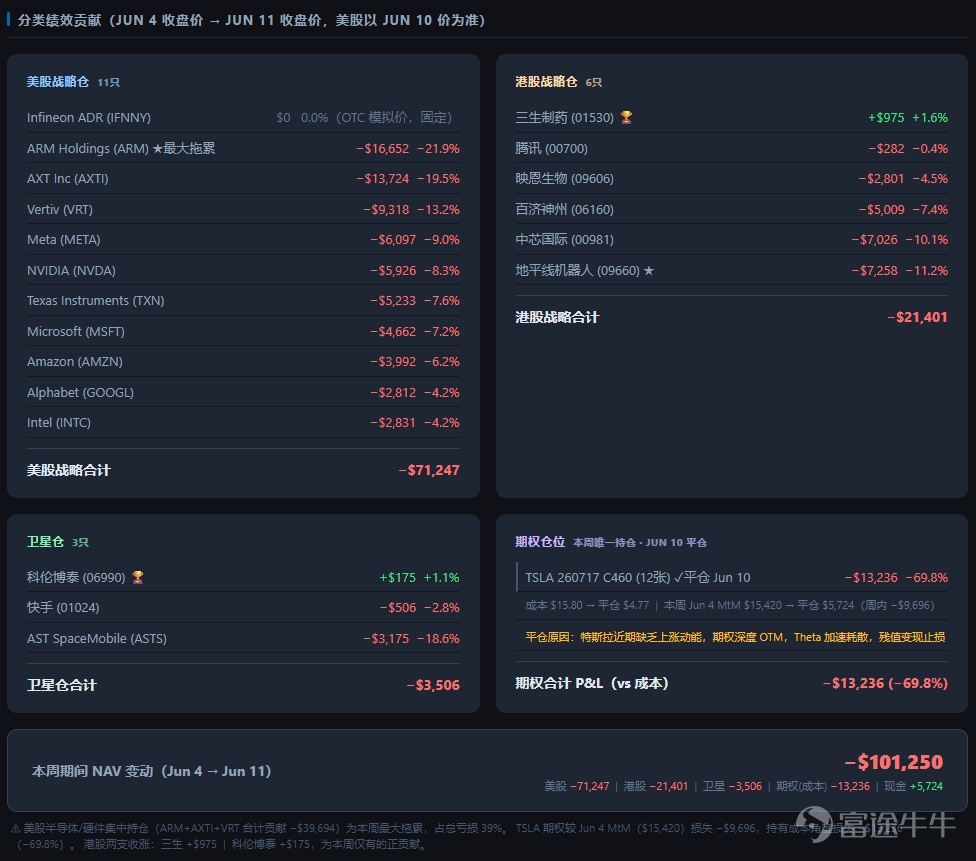976x861 pixels.
Task: Click the 美股战略合计 total of −$71,247
Action: pyautogui.click(x=429, y=470)
